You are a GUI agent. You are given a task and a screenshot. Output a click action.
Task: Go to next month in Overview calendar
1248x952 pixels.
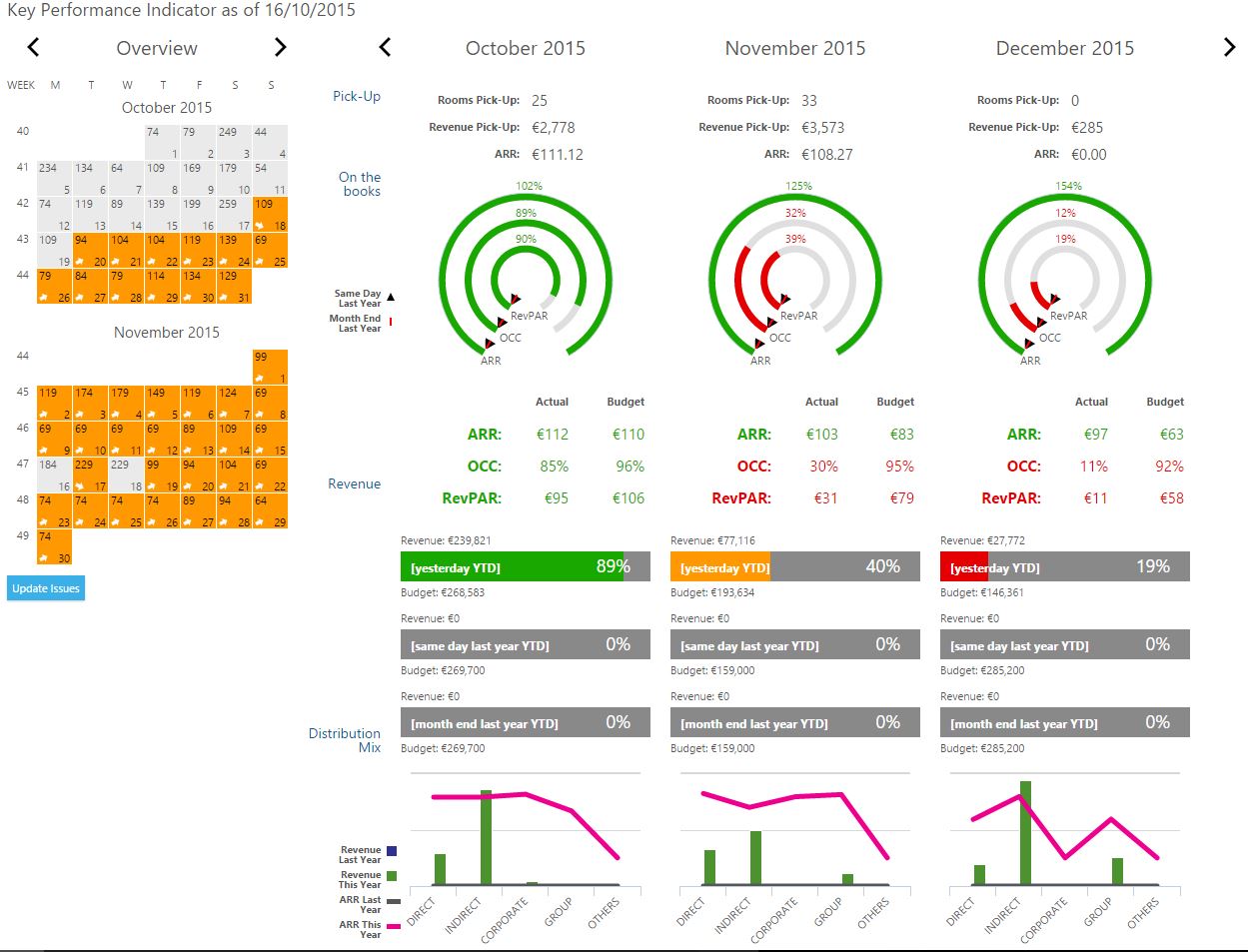click(x=280, y=48)
